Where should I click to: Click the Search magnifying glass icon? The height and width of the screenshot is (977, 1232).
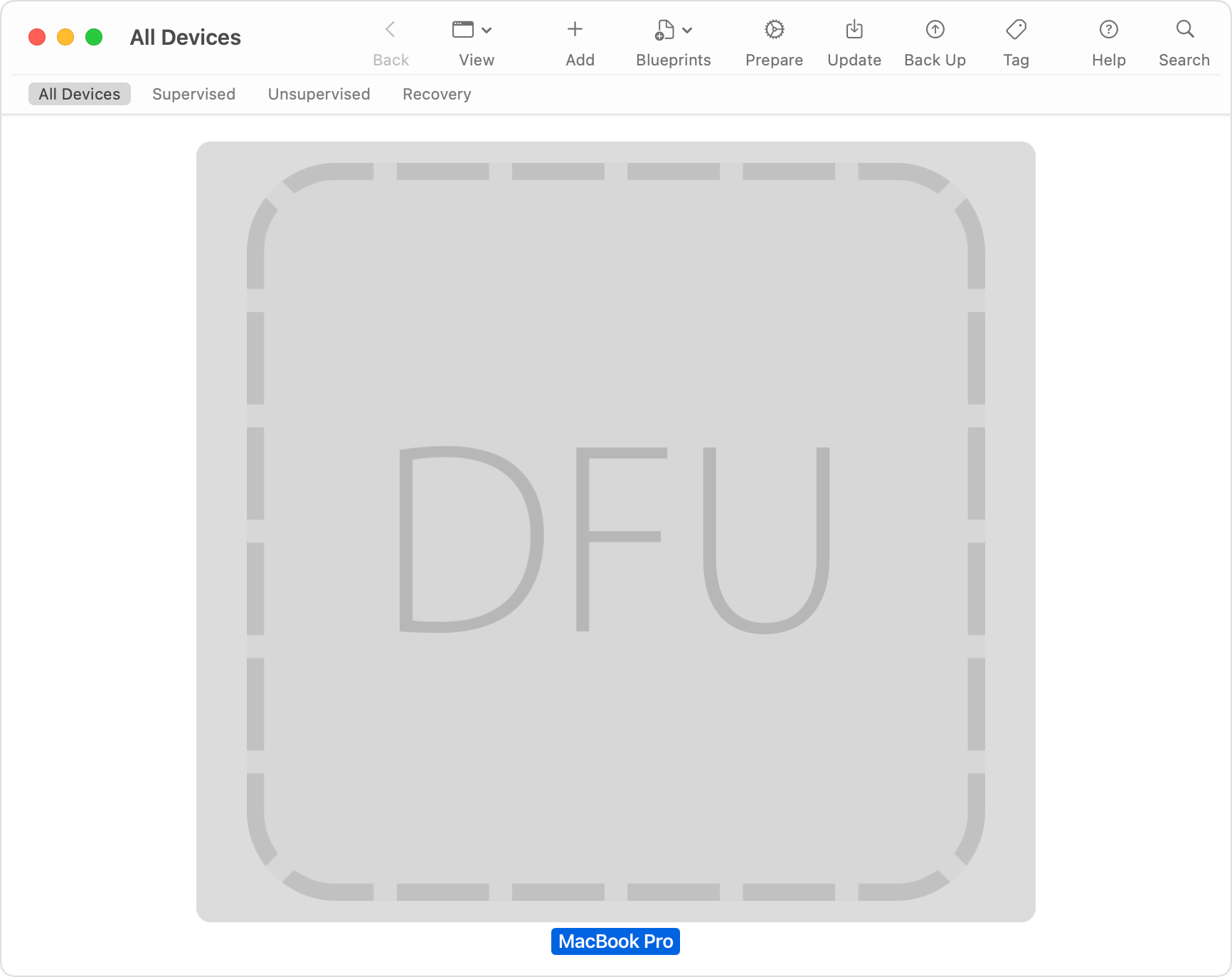tap(1185, 29)
